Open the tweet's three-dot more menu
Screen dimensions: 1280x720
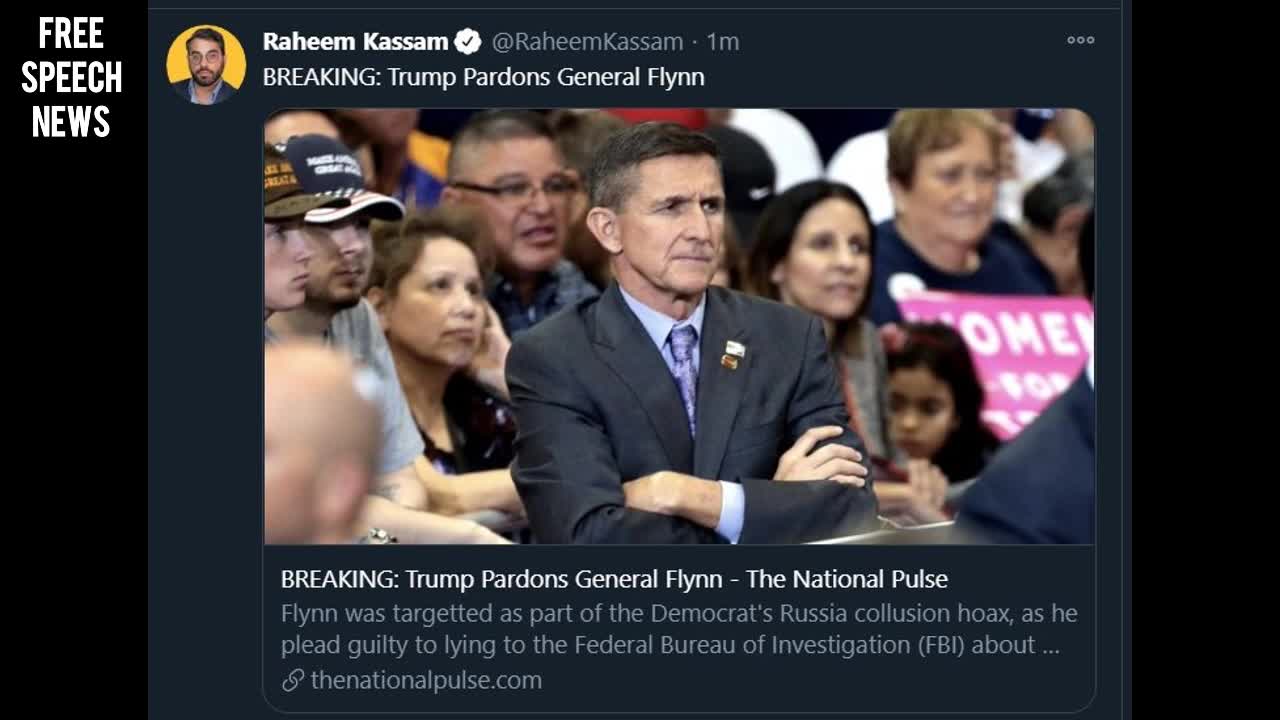point(1080,41)
